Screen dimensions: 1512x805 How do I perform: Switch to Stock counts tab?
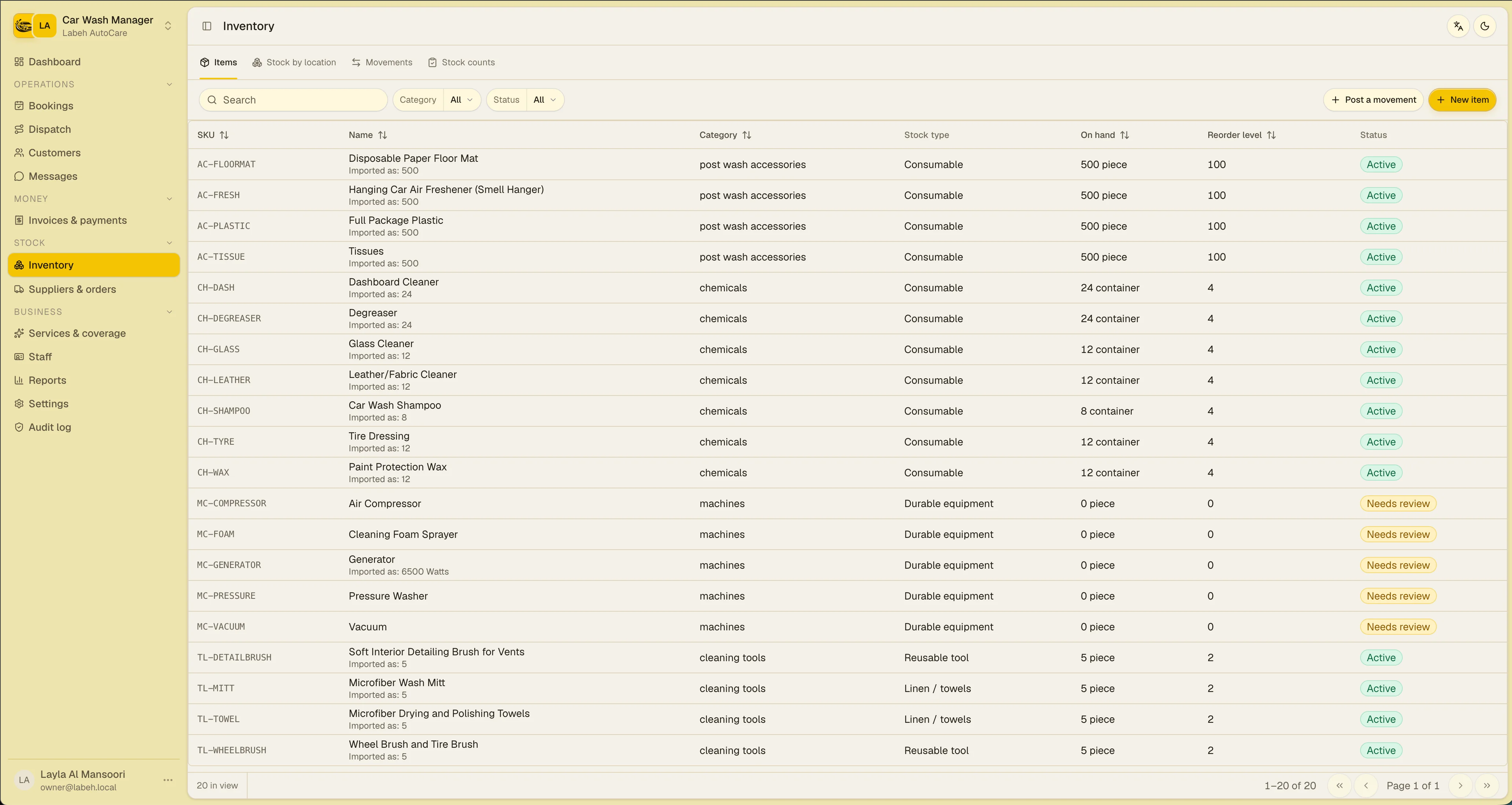click(461, 62)
